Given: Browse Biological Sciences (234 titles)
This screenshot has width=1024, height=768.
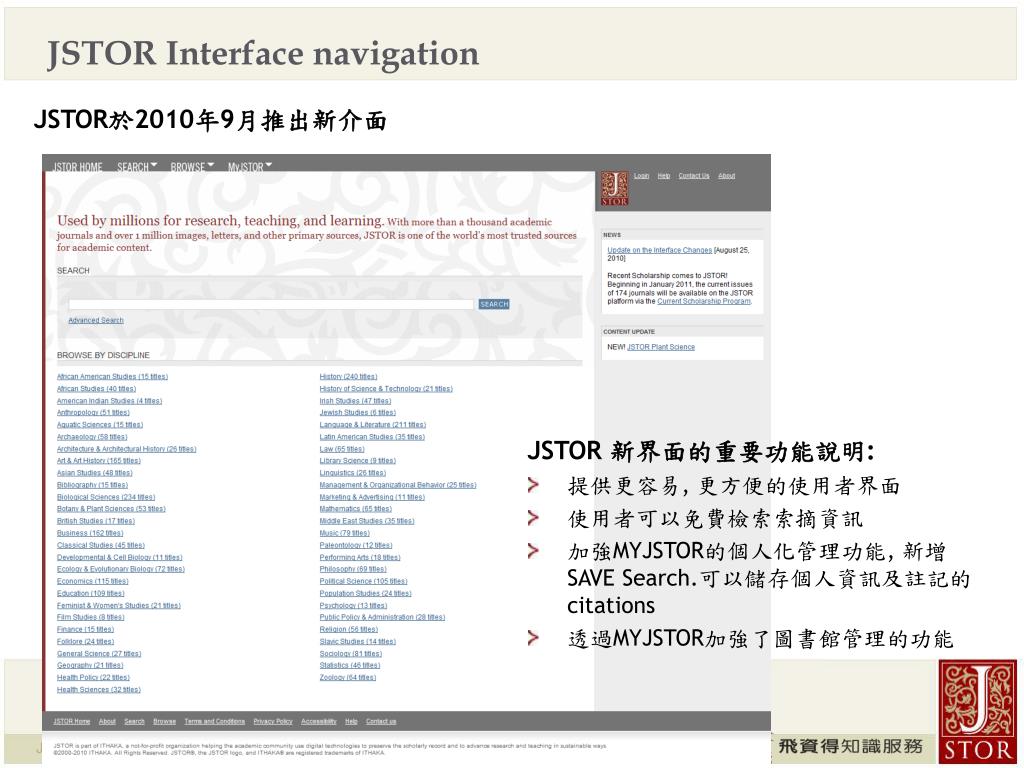Looking at the screenshot, I should point(106,497).
